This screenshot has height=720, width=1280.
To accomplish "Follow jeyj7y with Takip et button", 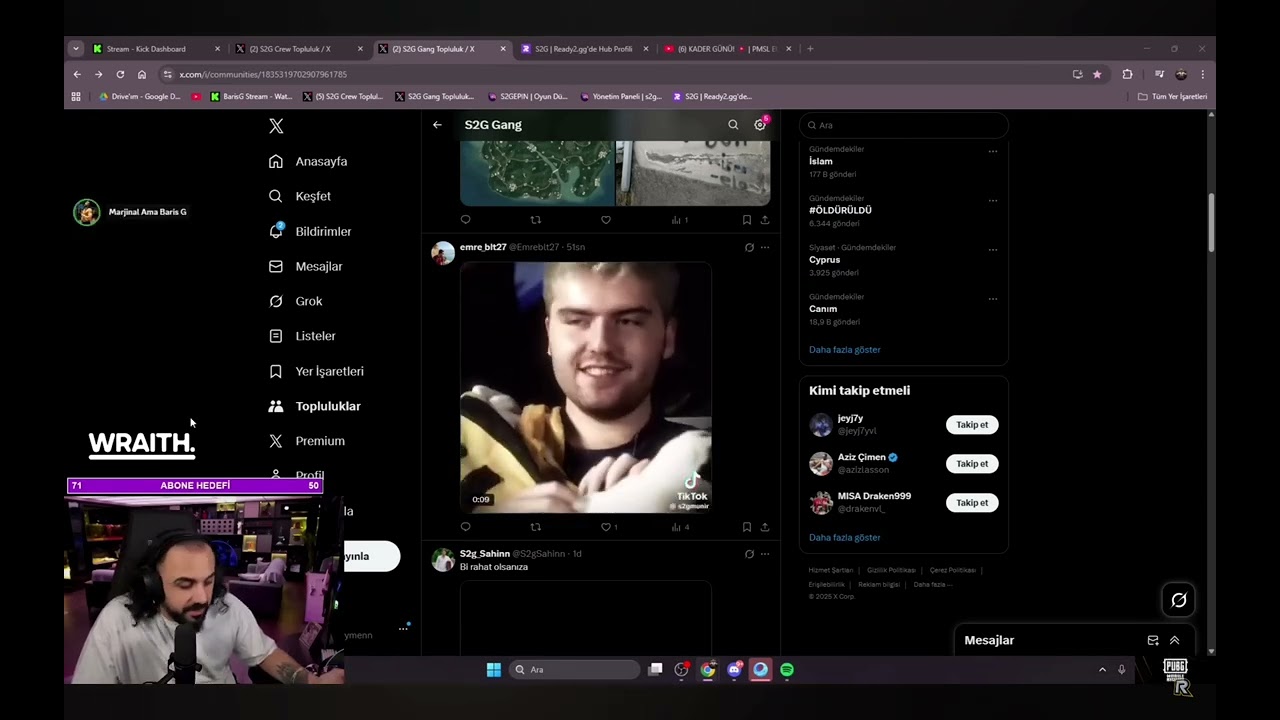I will tap(972, 425).
